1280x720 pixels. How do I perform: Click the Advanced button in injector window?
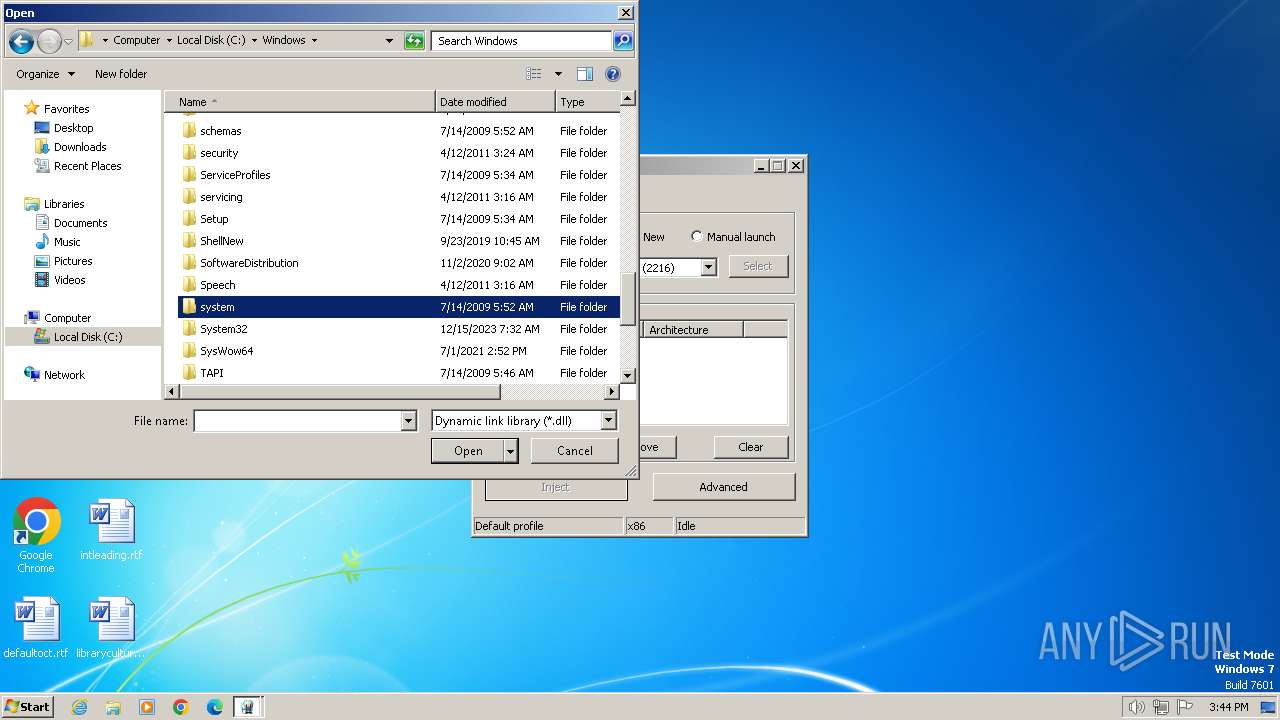tap(724, 487)
